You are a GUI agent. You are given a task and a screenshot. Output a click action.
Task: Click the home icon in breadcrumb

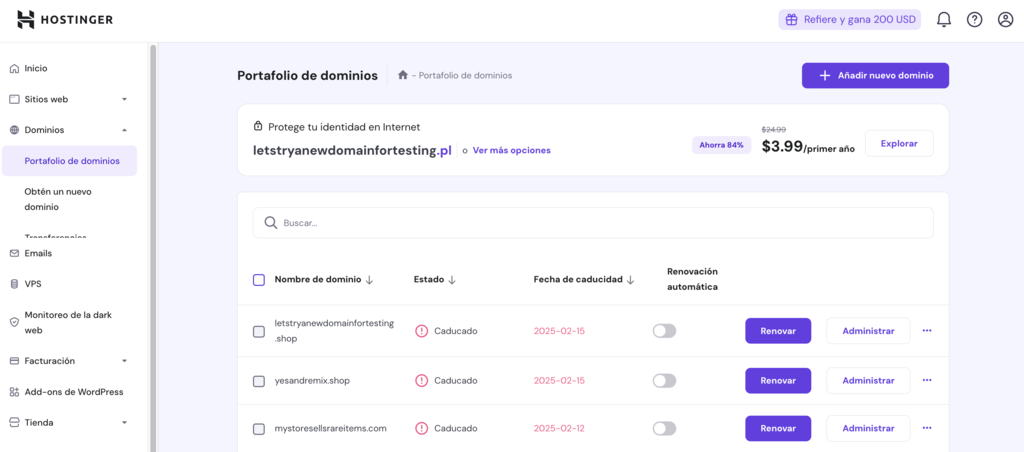[x=402, y=75]
